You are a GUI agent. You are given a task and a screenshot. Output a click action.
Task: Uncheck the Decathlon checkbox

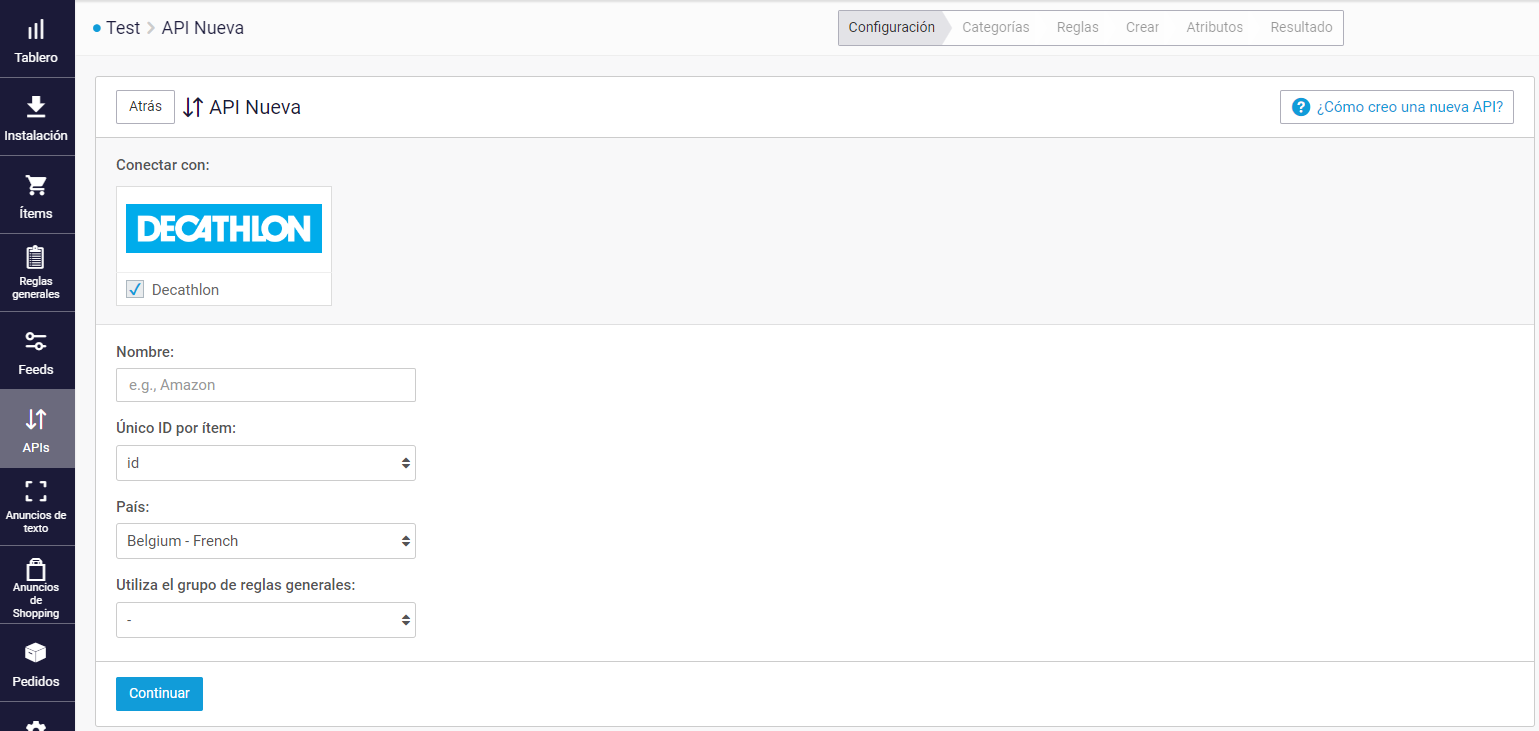[x=135, y=289]
